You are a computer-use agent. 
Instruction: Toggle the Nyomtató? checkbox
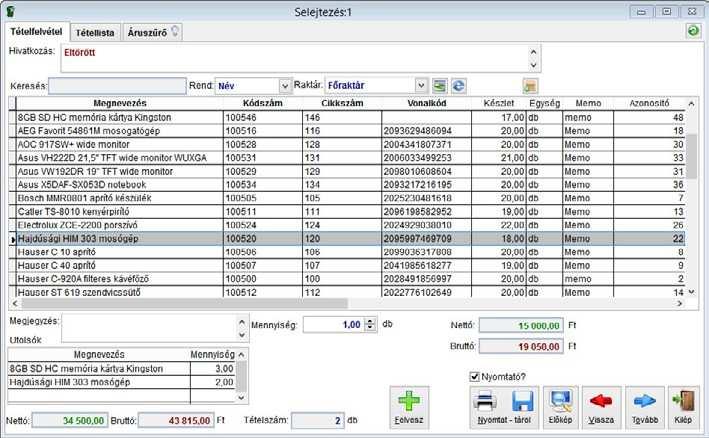pos(474,376)
